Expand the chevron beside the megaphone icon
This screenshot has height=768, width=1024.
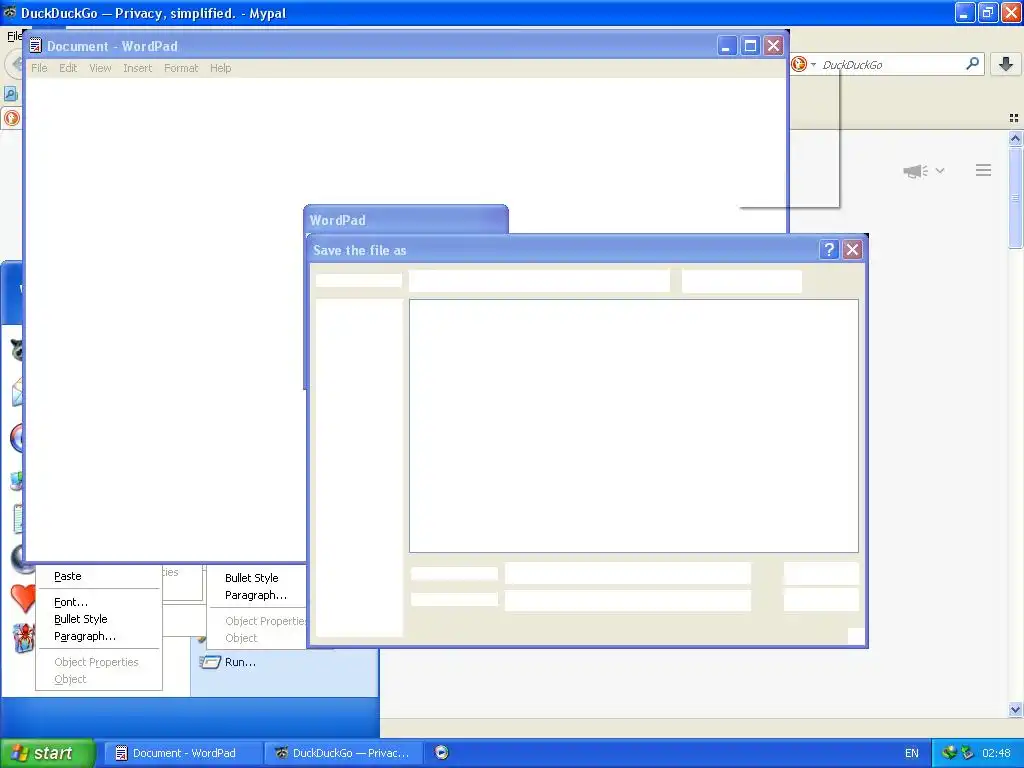(940, 170)
